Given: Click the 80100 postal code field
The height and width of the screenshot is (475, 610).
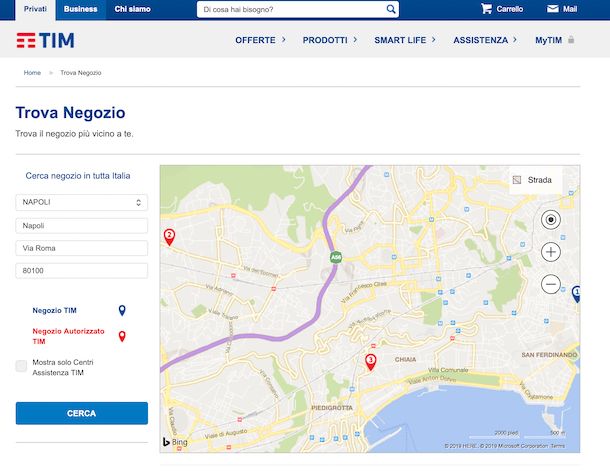Looking at the screenshot, I should [82, 271].
